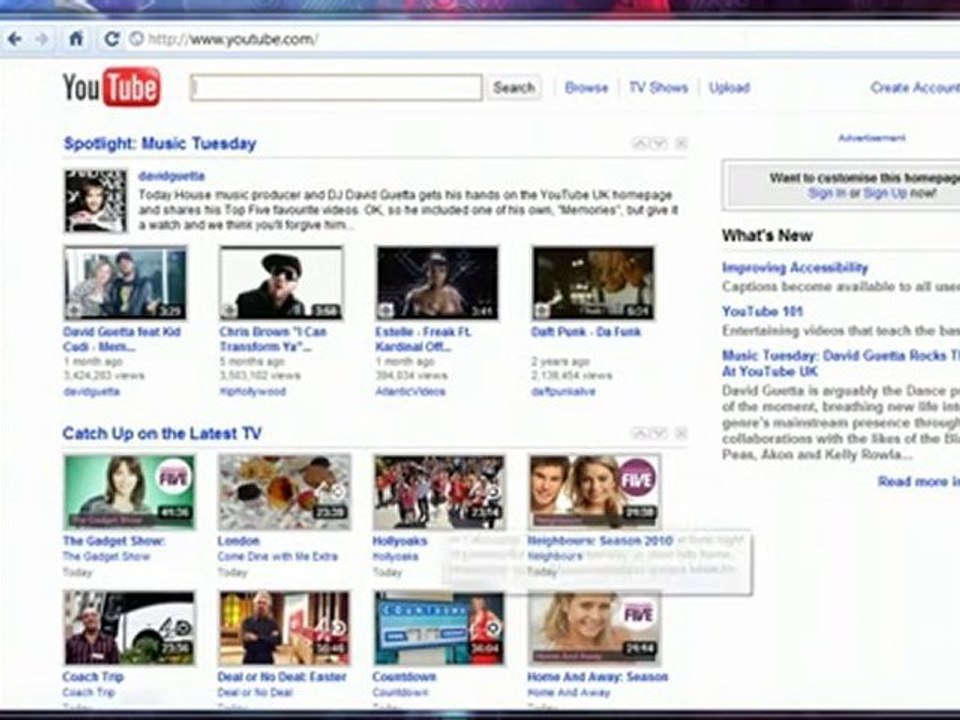Screen dimensions: 960x720
Task: Move Catch Up on TV module down
Action: (659, 433)
